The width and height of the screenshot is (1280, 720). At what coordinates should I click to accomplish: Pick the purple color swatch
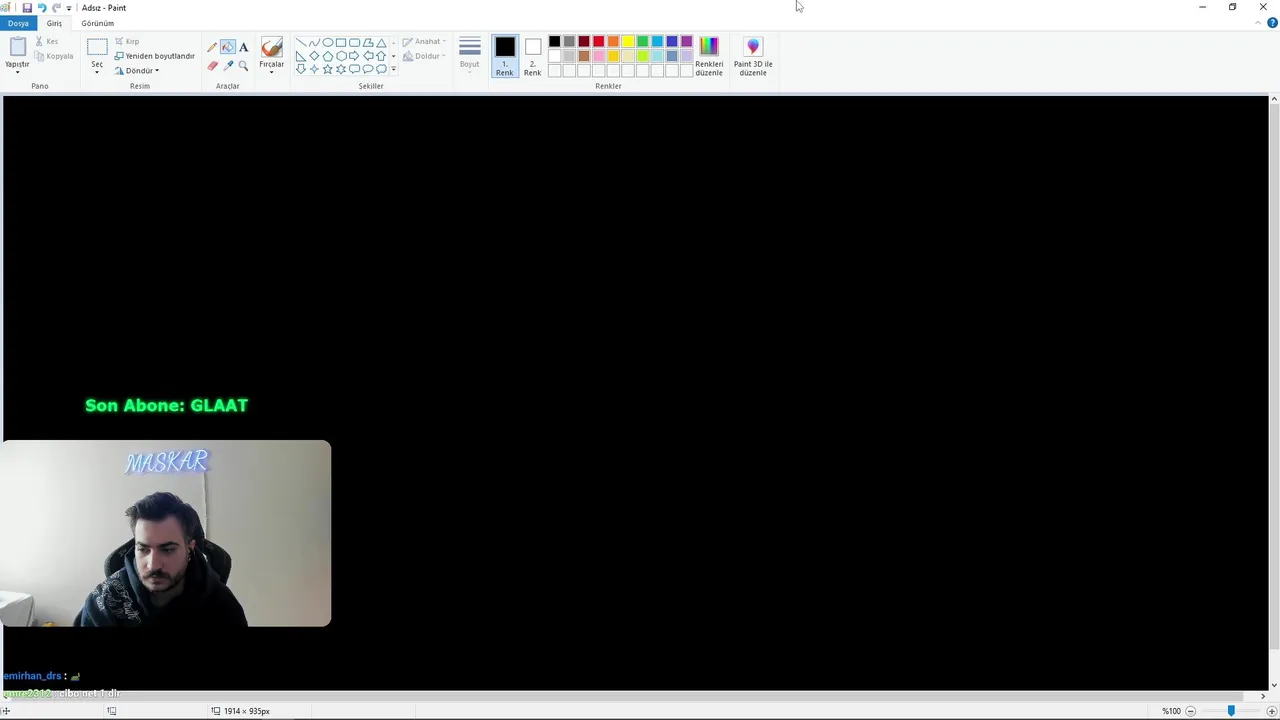[687, 41]
